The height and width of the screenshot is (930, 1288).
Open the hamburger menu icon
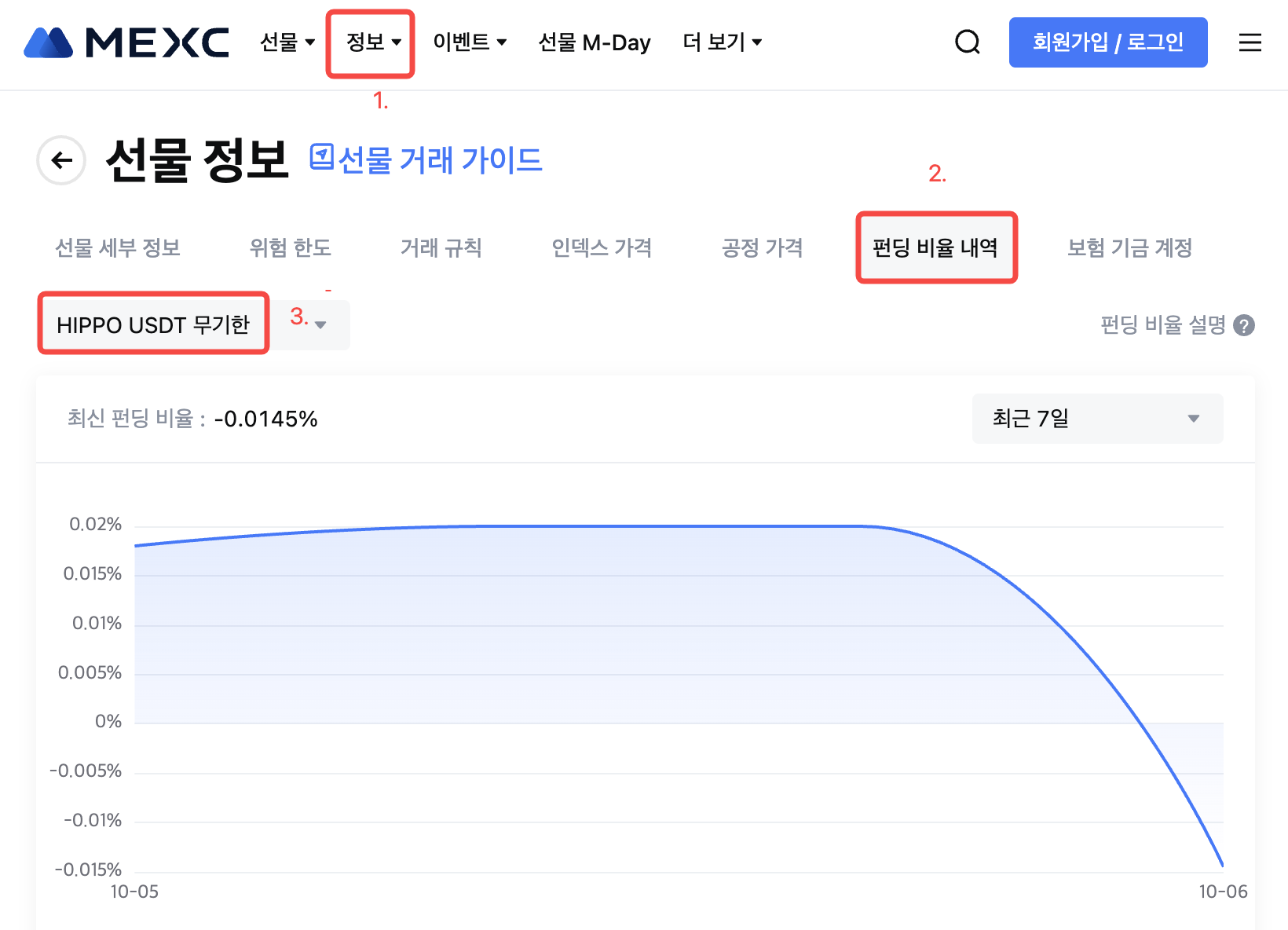click(1250, 42)
